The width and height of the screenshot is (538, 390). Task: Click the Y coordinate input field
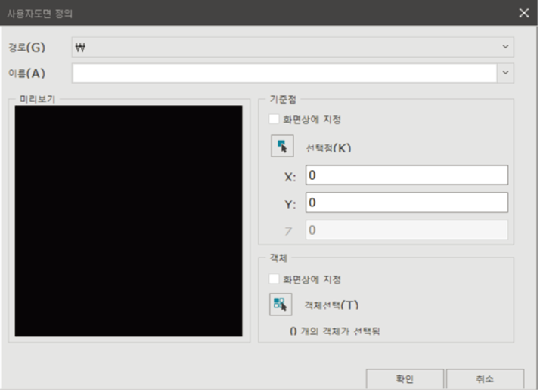click(x=407, y=202)
